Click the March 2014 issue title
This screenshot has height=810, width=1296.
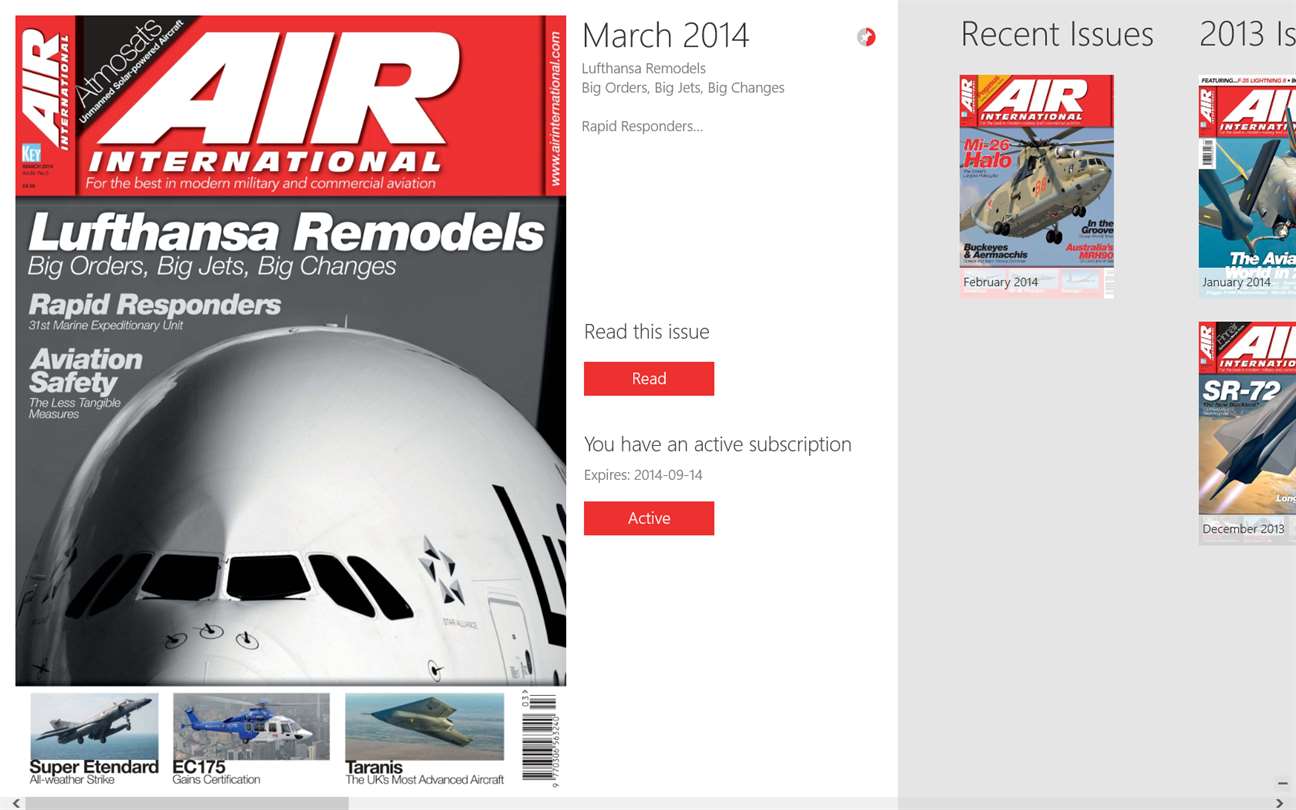tap(665, 36)
